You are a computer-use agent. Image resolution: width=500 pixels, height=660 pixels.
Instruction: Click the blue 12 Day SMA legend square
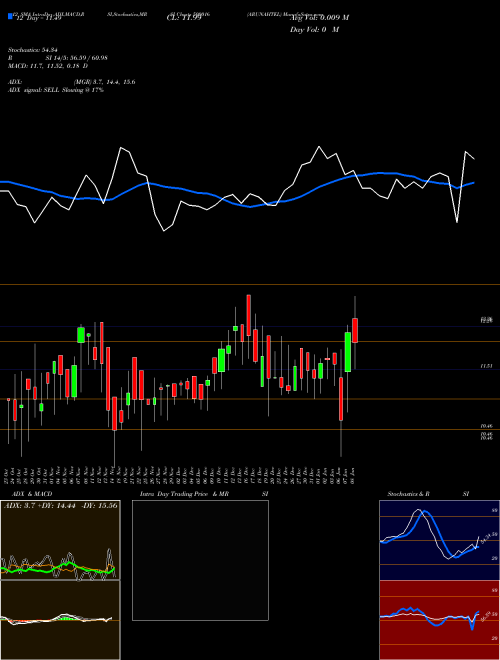coord(10,17)
